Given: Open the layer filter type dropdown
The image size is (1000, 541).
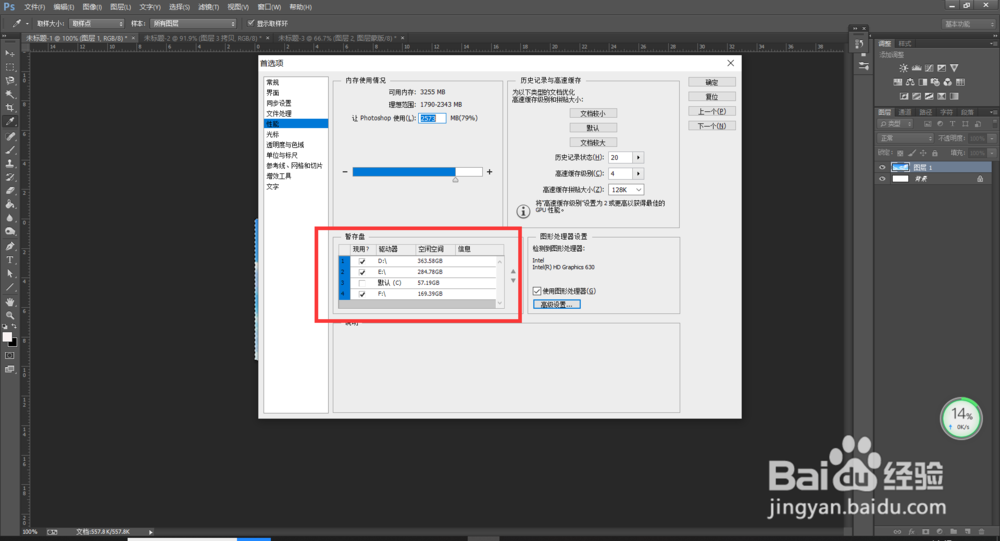Looking at the screenshot, I should click(x=896, y=124).
